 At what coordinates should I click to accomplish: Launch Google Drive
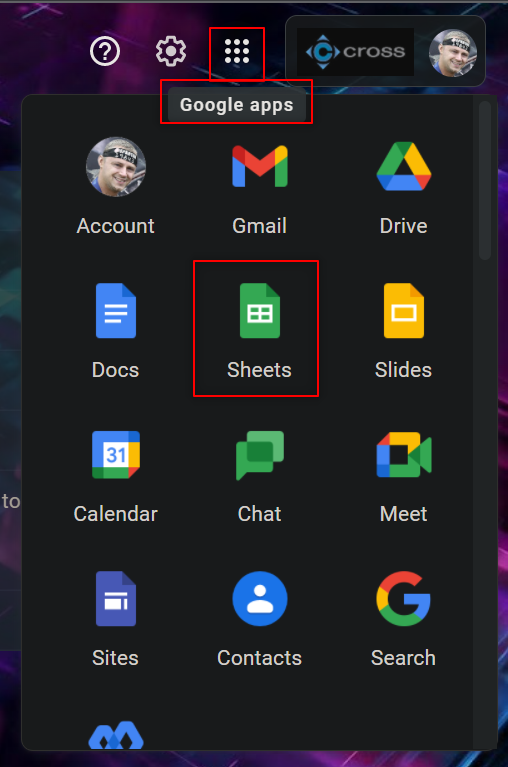tap(403, 188)
